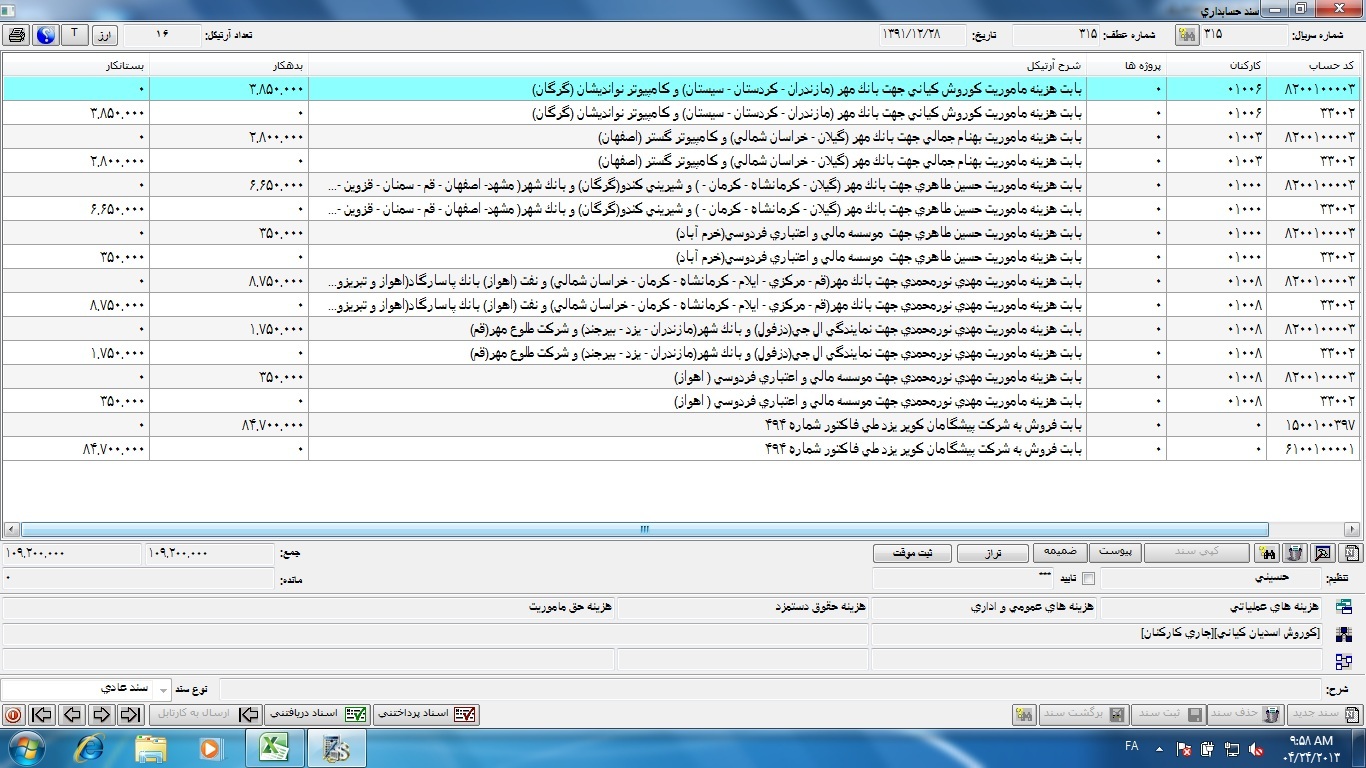Open Excel from the taskbar
Screen dimensions: 1366x768
pos(274,748)
